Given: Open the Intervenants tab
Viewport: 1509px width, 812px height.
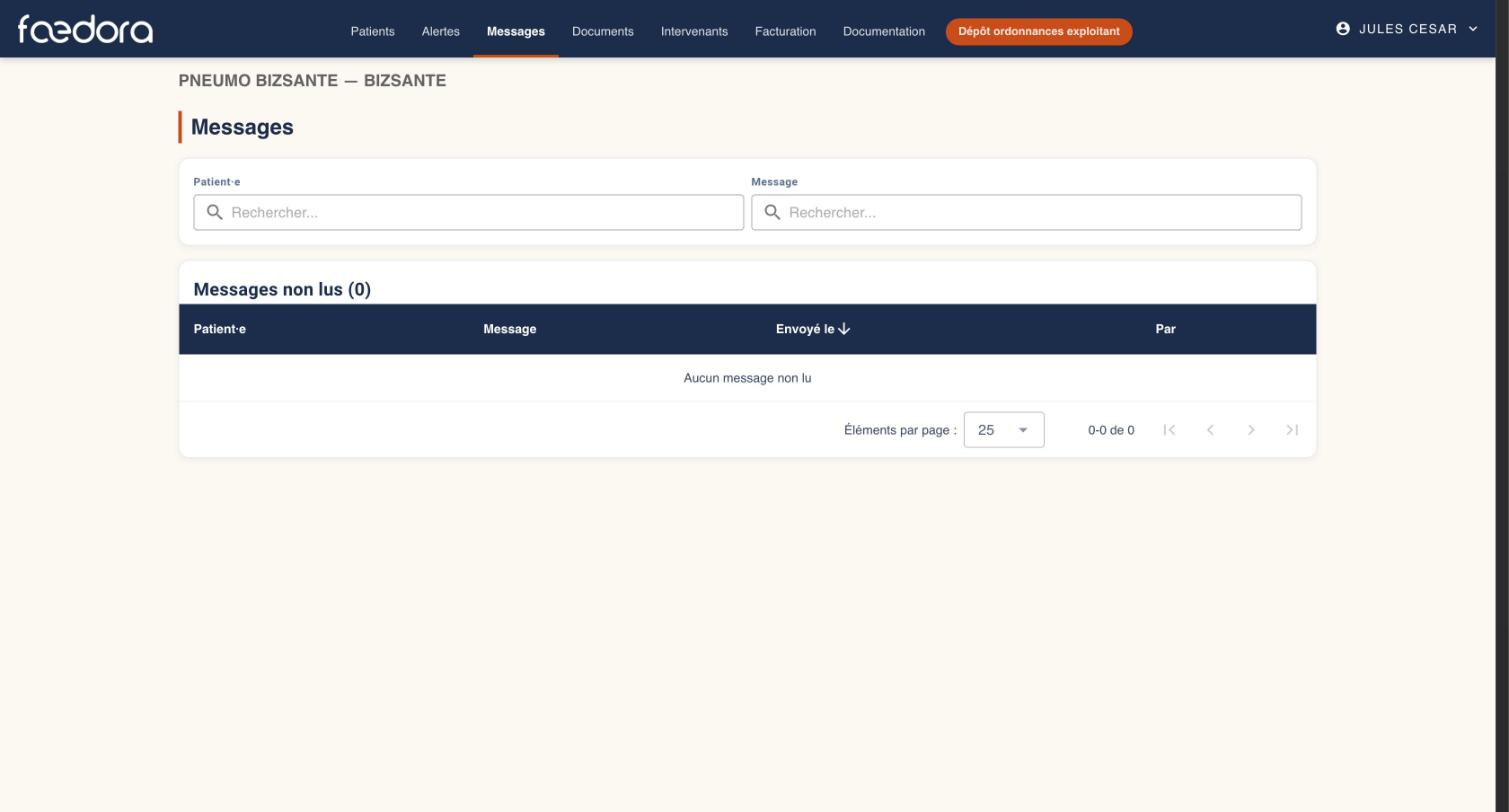Looking at the screenshot, I should 694,31.
